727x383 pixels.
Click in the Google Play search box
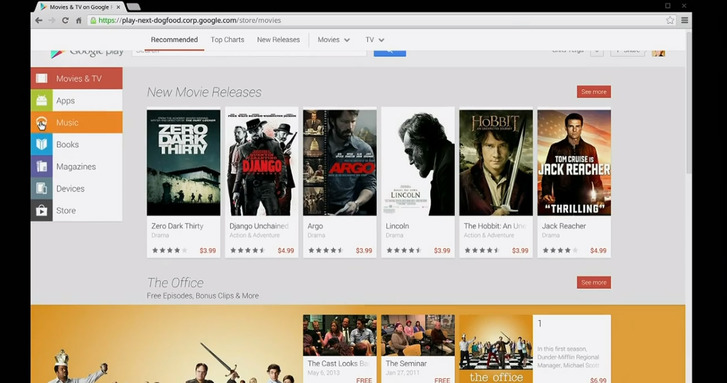pyautogui.click(x=249, y=52)
